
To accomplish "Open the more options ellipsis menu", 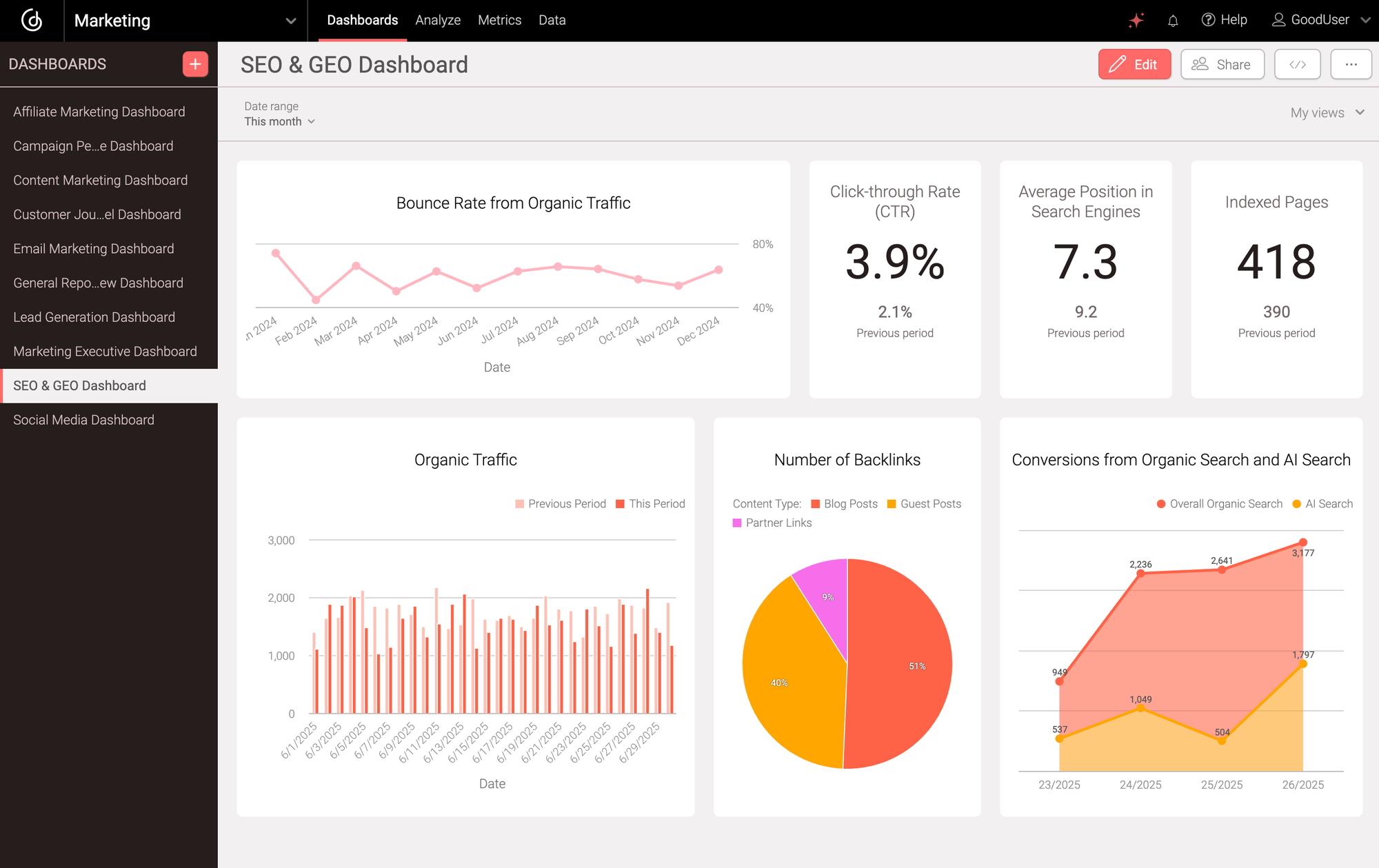I will click(x=1351, y=64).
